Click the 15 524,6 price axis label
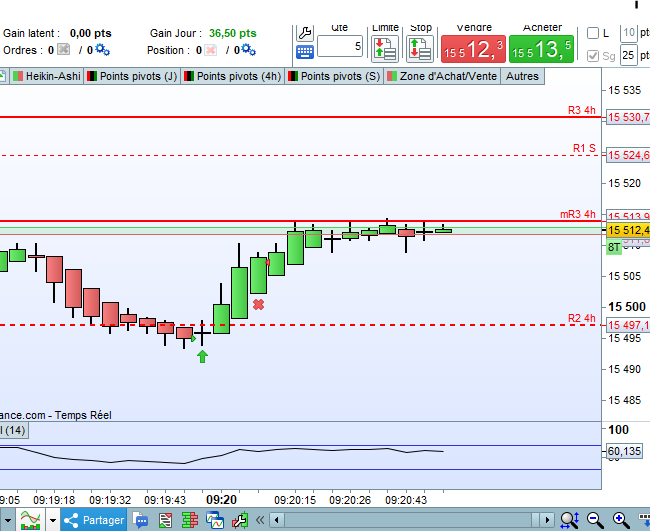 coord(628,155)
